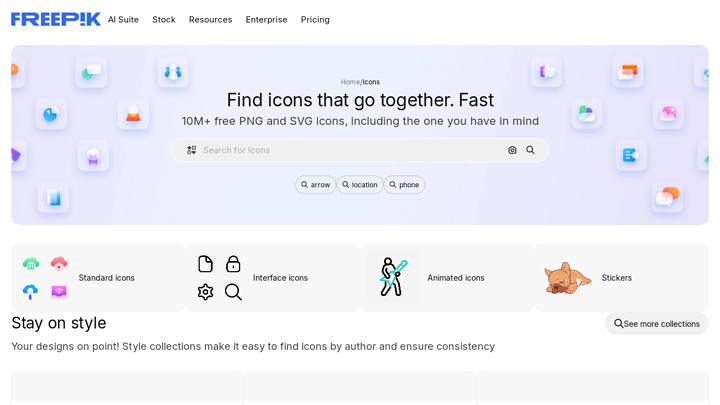This screenshot has height=405, width=720.
Task: Click the Animated icons guitarist thumbnail
Action: point(393,277)
